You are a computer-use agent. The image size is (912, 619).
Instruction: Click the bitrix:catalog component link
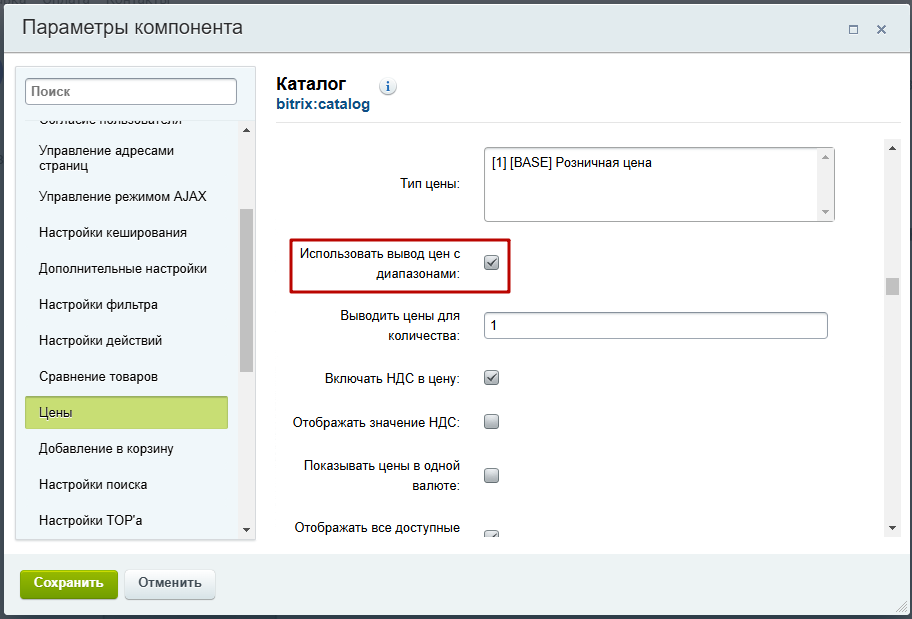pos(323,105)
